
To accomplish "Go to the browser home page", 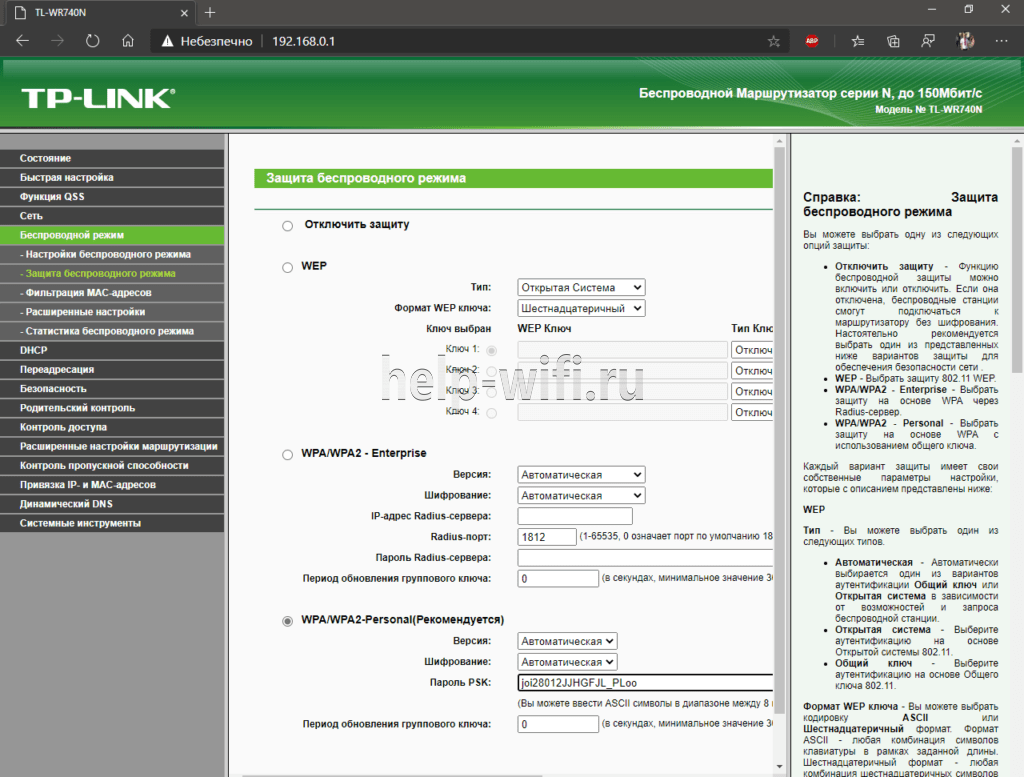I will pyautogui.click(x=127, y=42).
